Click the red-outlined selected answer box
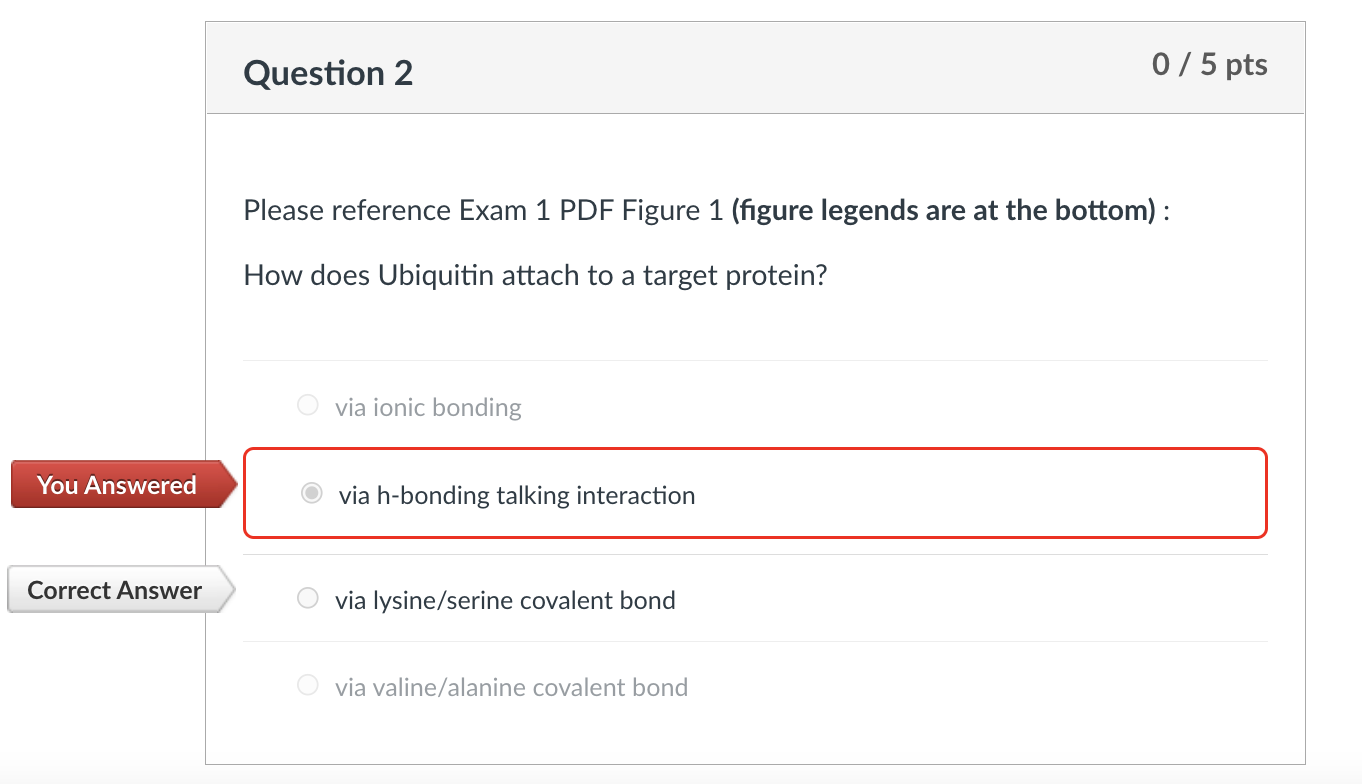Viewport: 1362px width, 784px height. tap(755, 492)
